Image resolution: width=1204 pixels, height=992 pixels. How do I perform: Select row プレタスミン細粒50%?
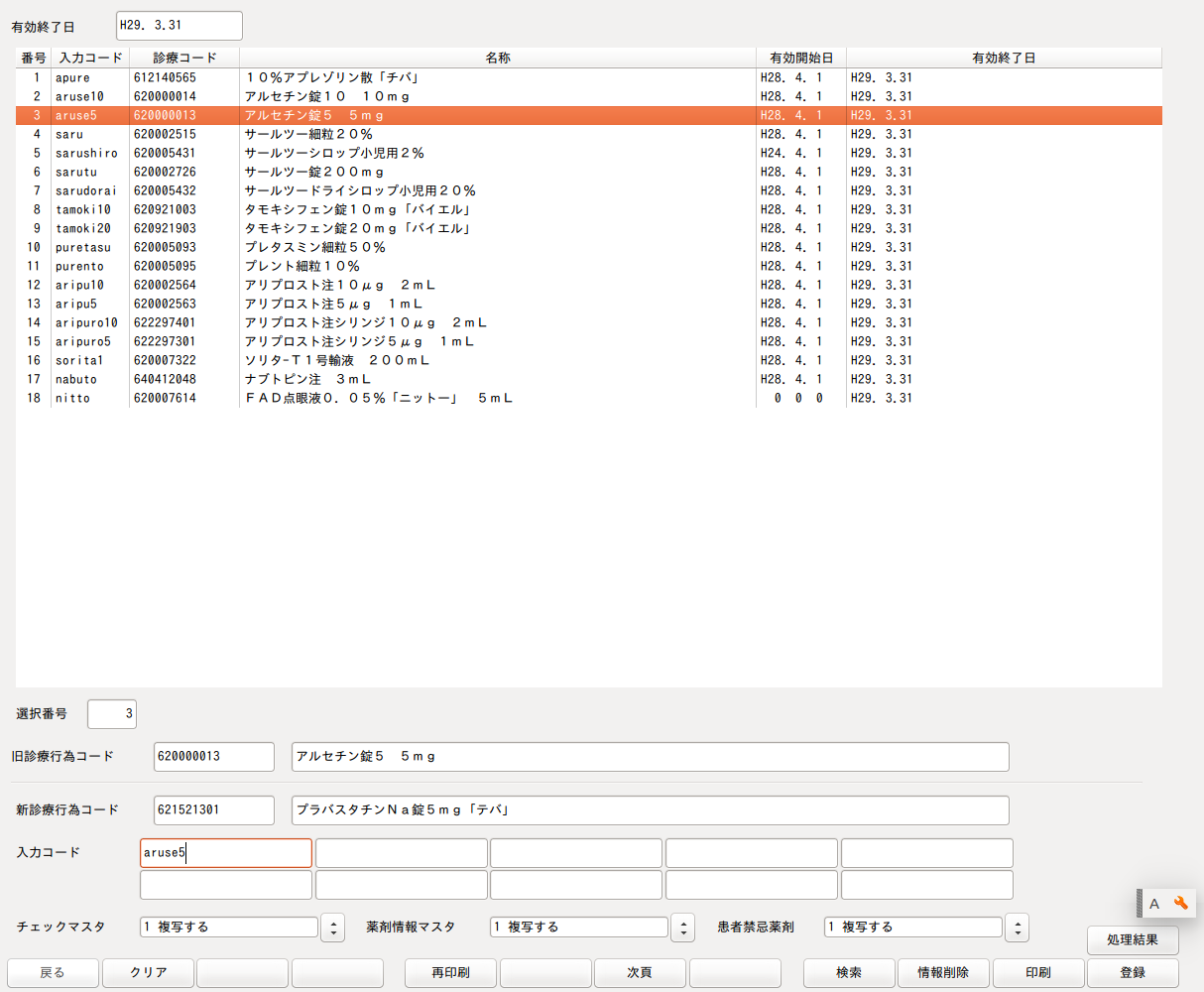tap(589, 247)
